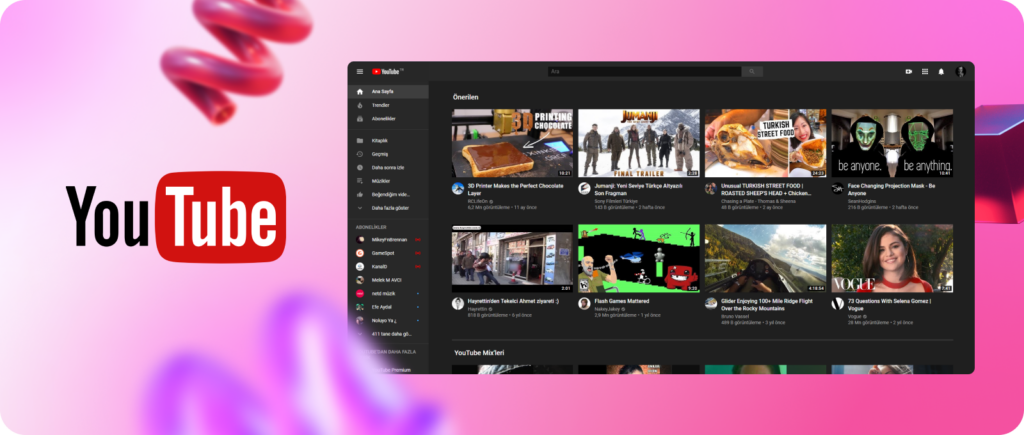Open Kitaplık section
Image resolution: width=1024 pixels, height=435 pixels.
click(x=388, y=140)
